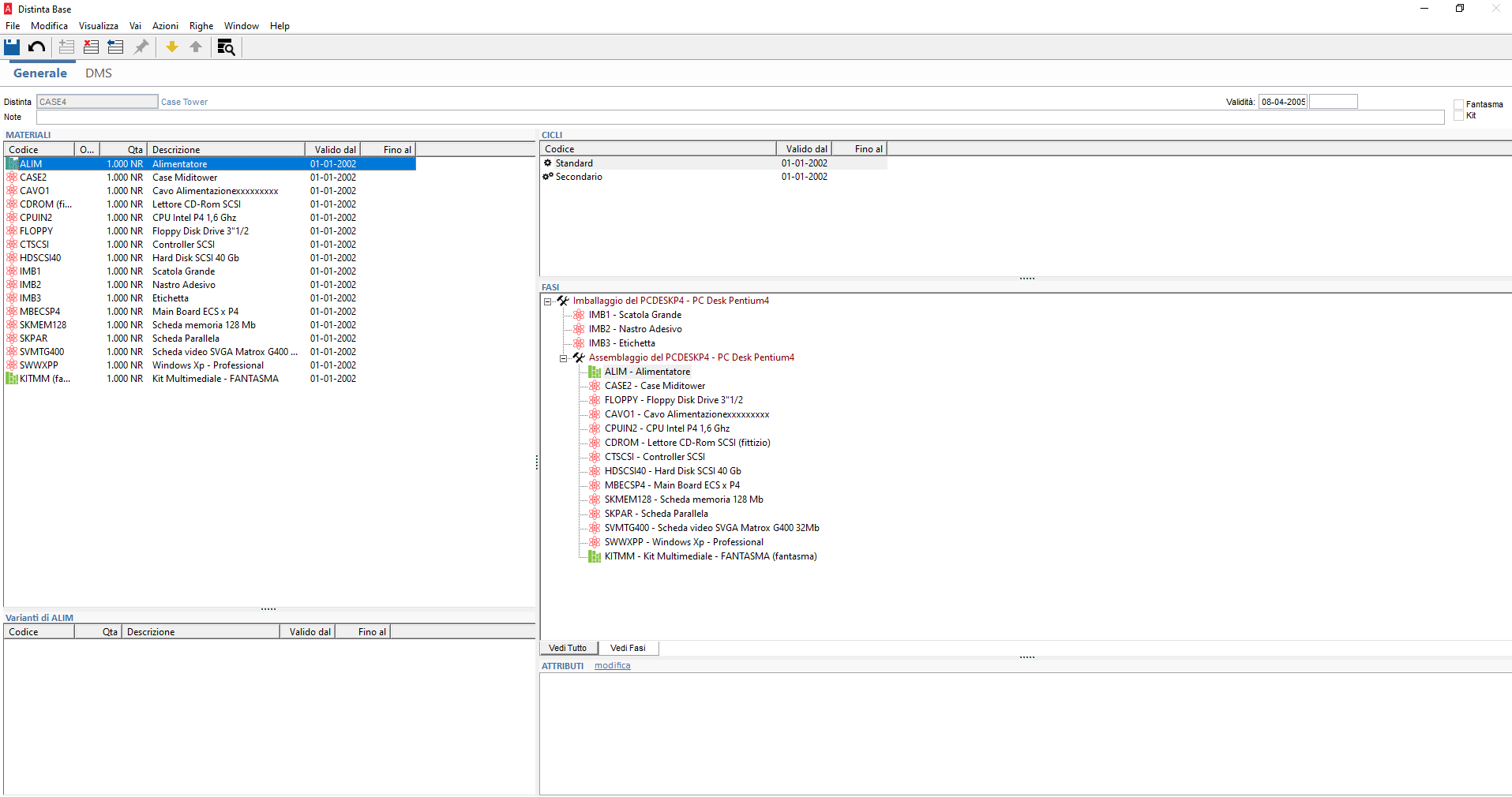Click the Vedi Fasi button
This screenshot has height=797, width=1512.
pyautogui.click(x=628, y=648)
